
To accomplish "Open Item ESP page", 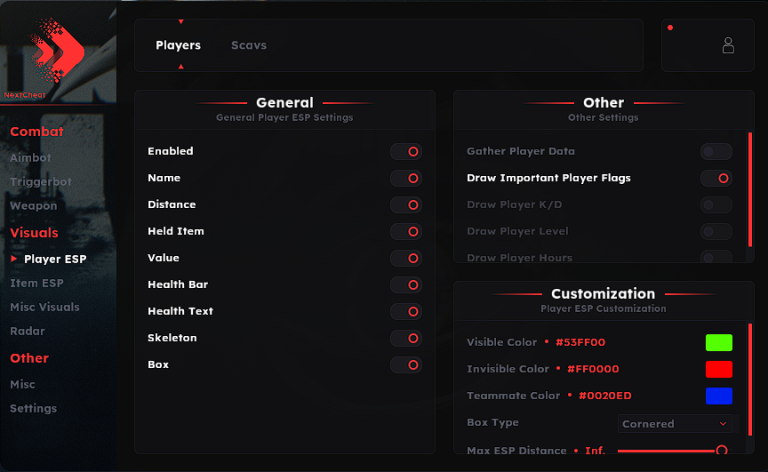I will pos(37,283).
